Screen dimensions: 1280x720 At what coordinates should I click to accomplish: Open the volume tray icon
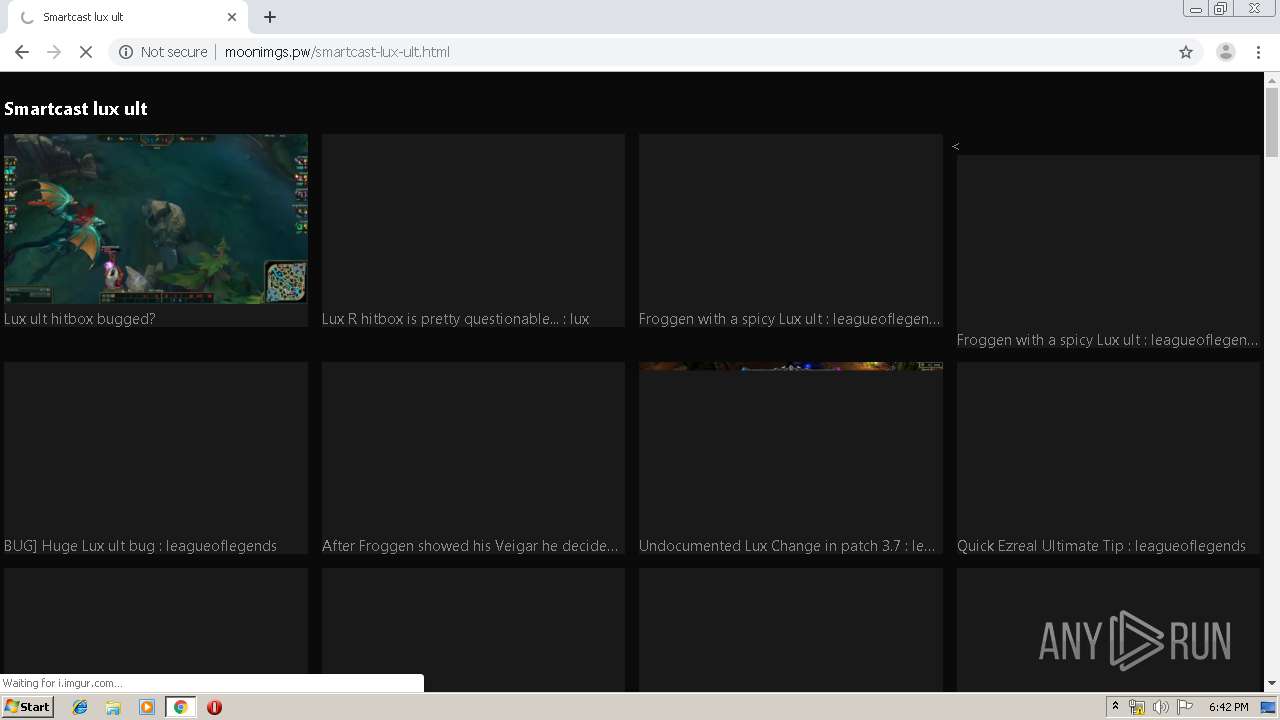1160,707
